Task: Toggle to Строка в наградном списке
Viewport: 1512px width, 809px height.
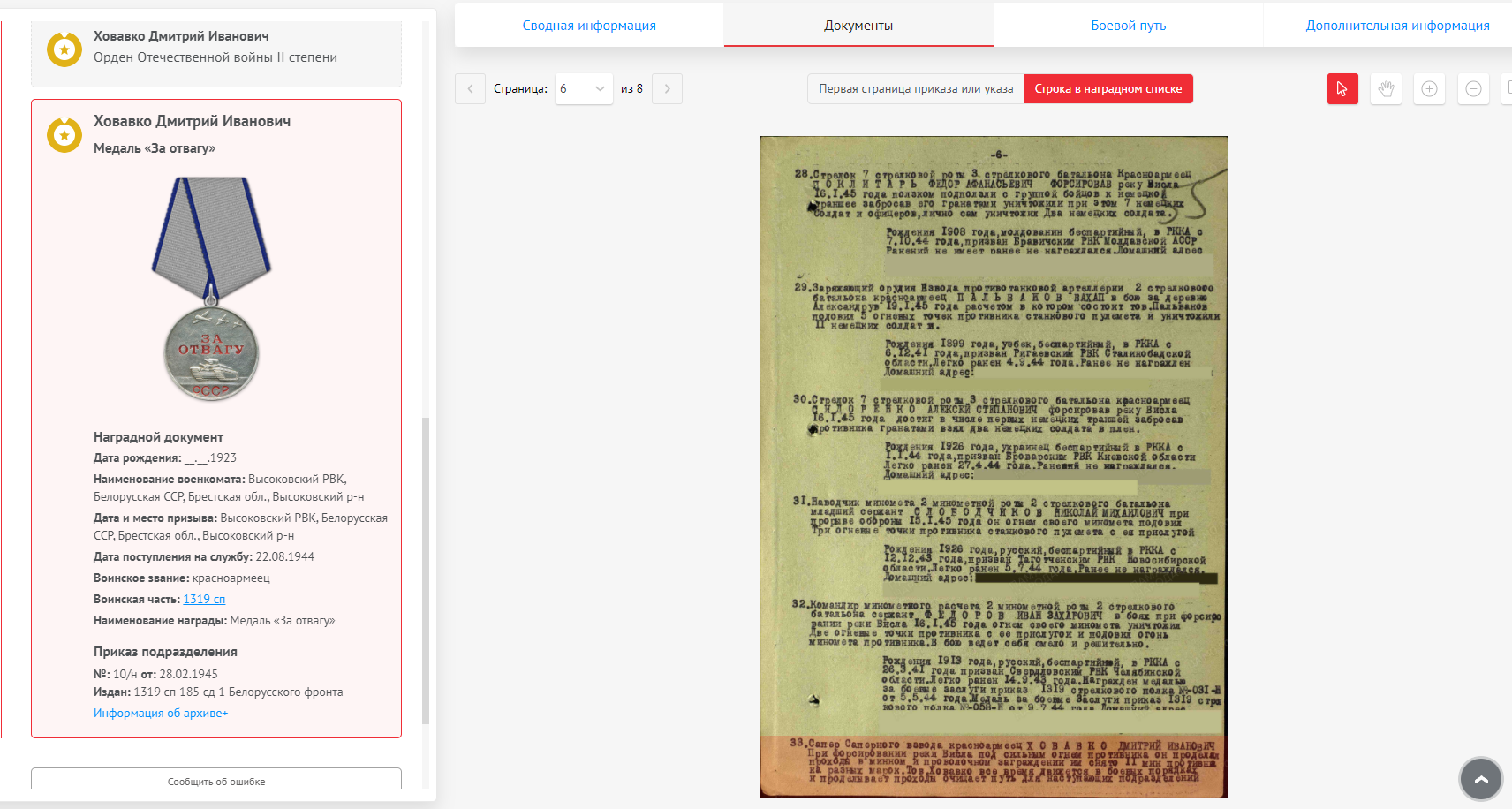Action: 1108,89
